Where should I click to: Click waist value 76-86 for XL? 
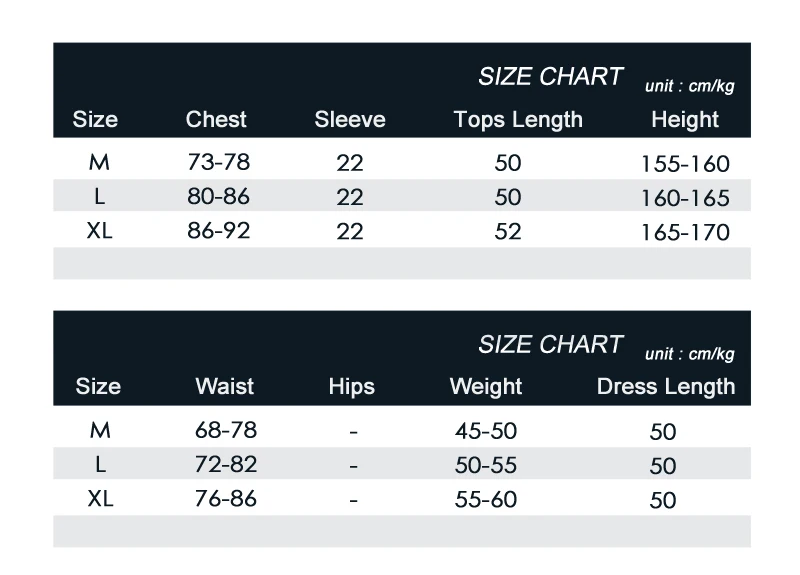[x=226, y=498]
